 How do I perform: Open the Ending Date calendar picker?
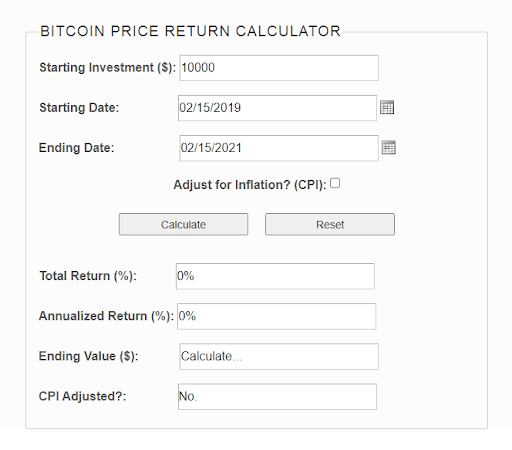pyautogui.click(x=389, y=148)
